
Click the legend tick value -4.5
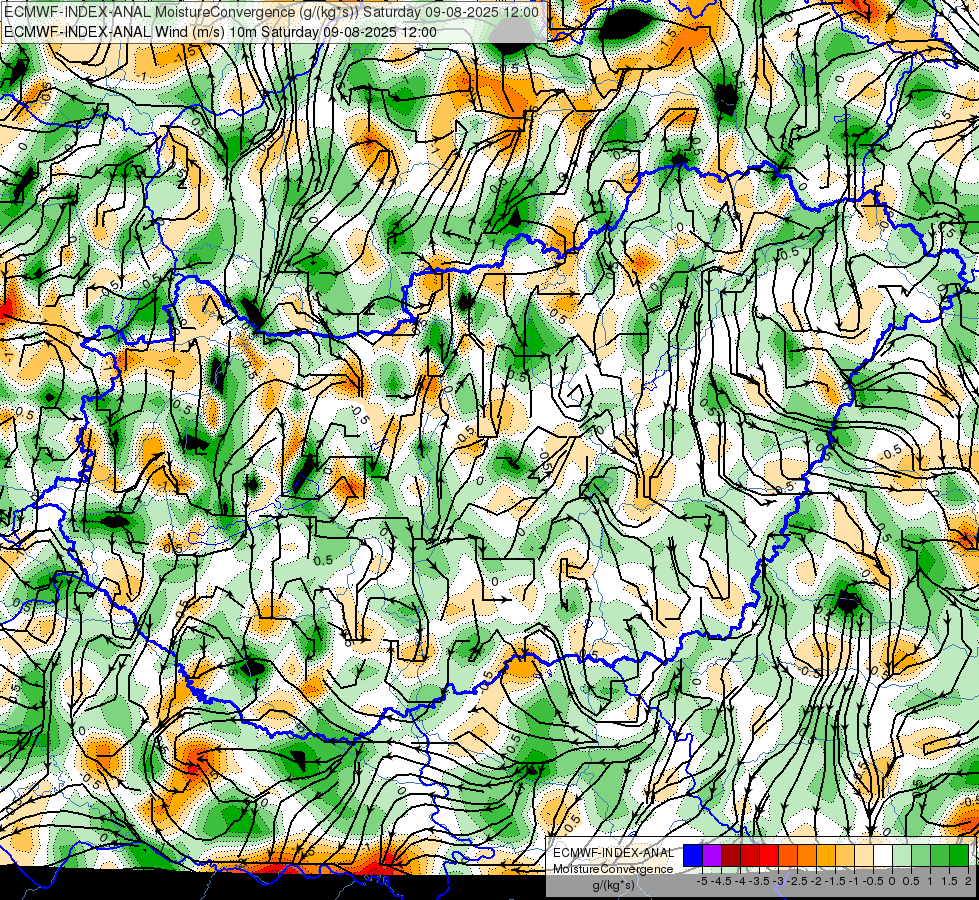click(721, 881)
